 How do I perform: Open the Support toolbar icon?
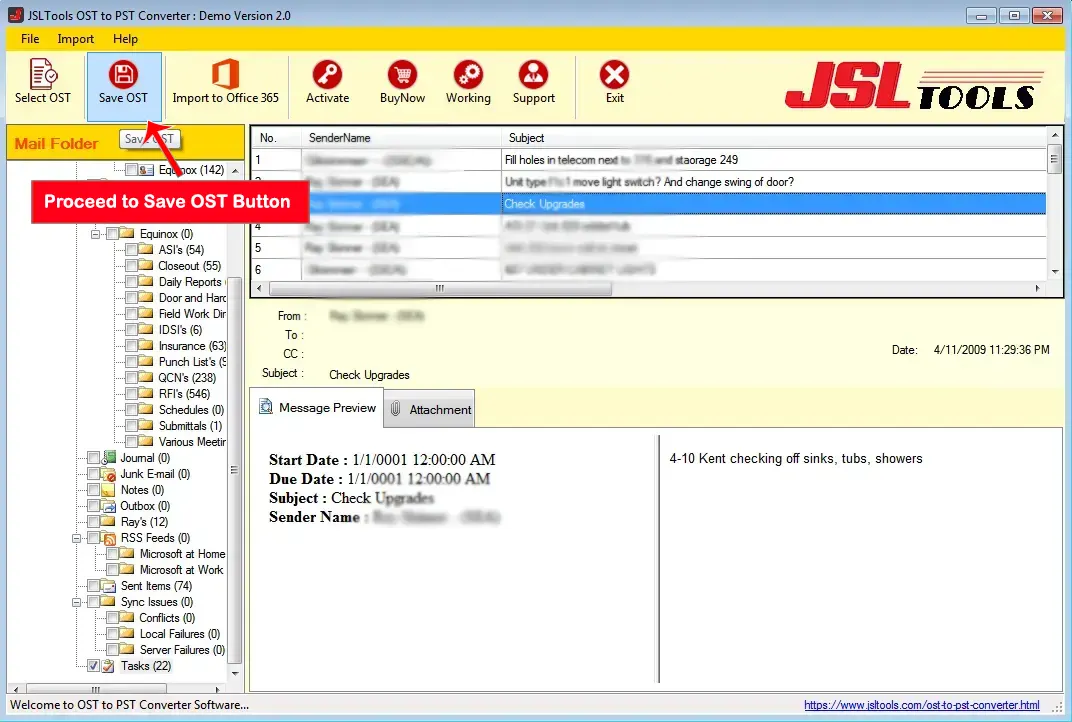[x=533, y=82]
